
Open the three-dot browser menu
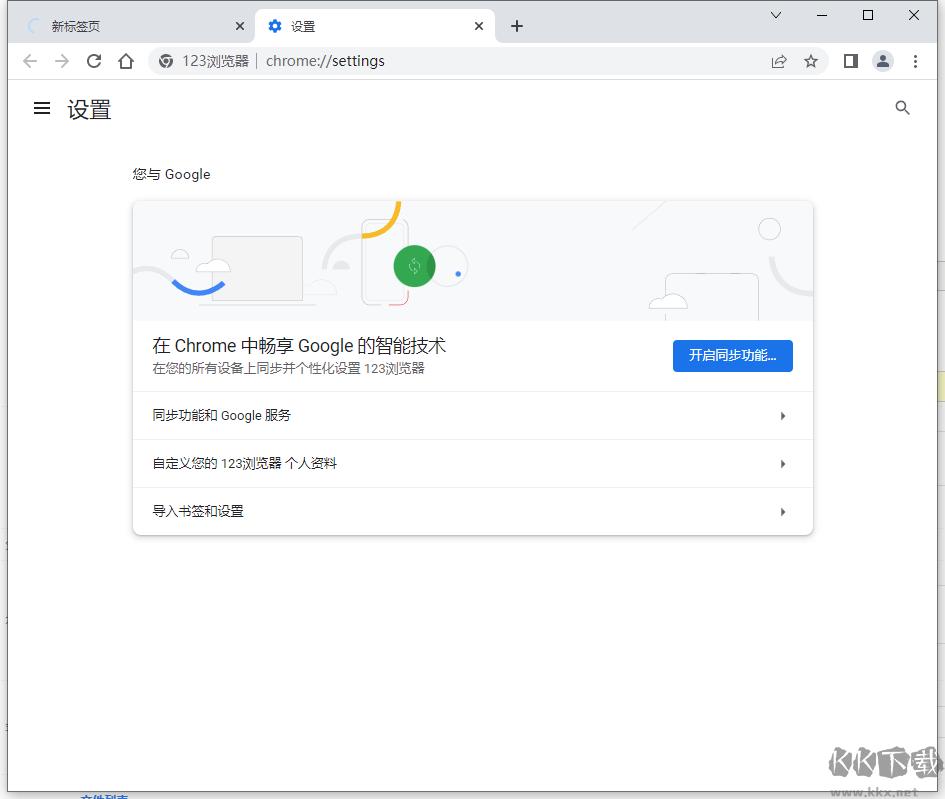tap(916, 61)
